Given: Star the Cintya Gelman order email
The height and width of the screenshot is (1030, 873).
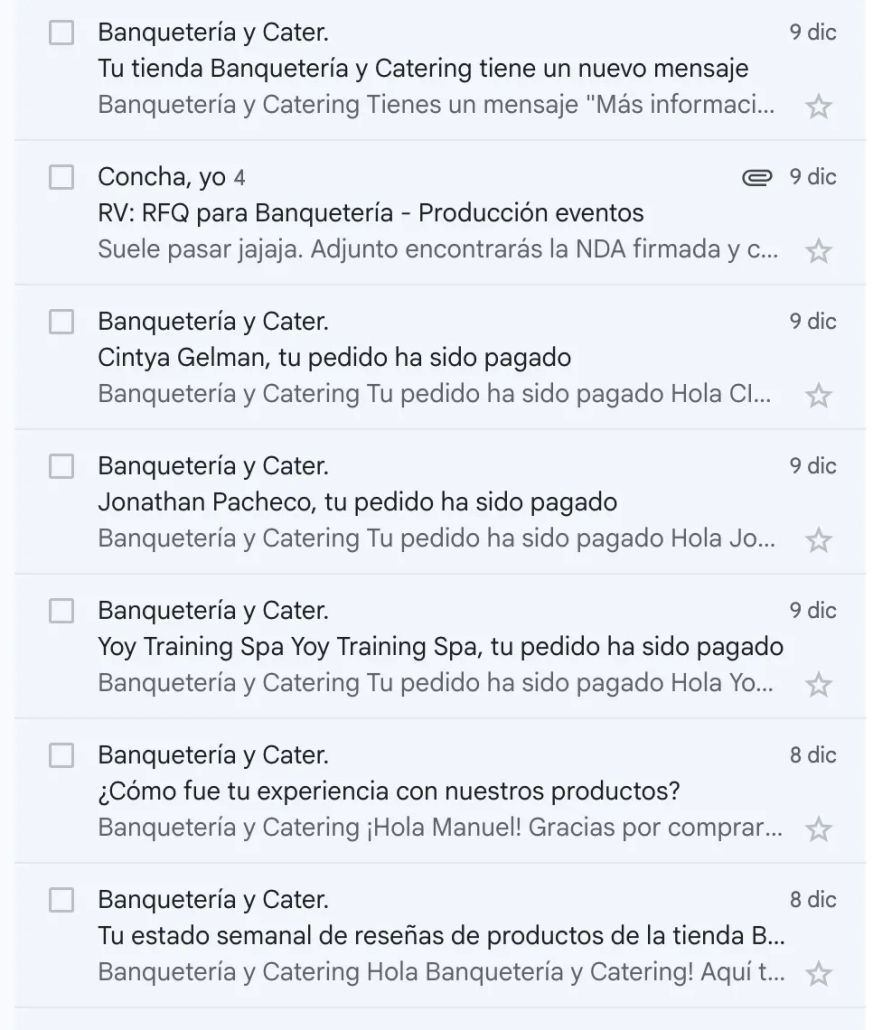Looking at the screenshot, I should pos(818,396).
